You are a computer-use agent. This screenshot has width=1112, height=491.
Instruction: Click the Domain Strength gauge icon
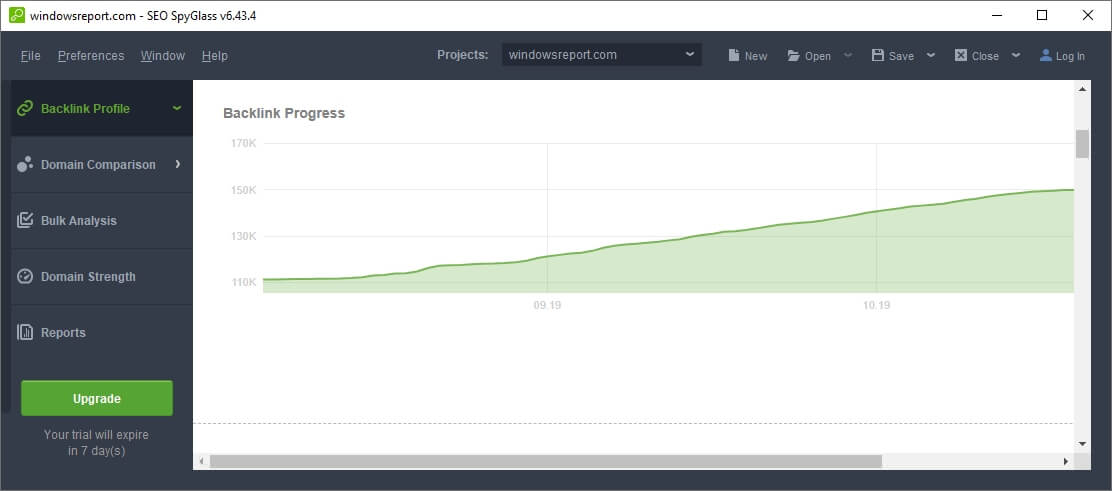pyautogui.click(x=25, y=276)
